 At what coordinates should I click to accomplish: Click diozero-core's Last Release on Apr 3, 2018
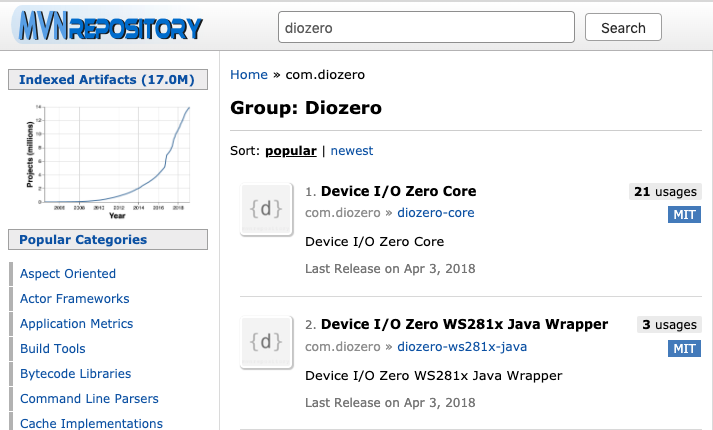390,269
